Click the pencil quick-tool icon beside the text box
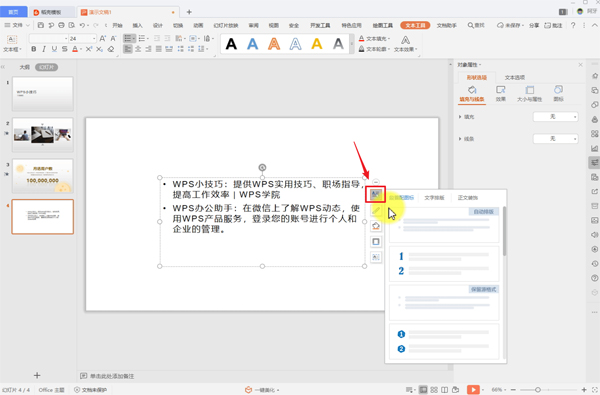Screen dimensions: 600x395 coord(376,210)
